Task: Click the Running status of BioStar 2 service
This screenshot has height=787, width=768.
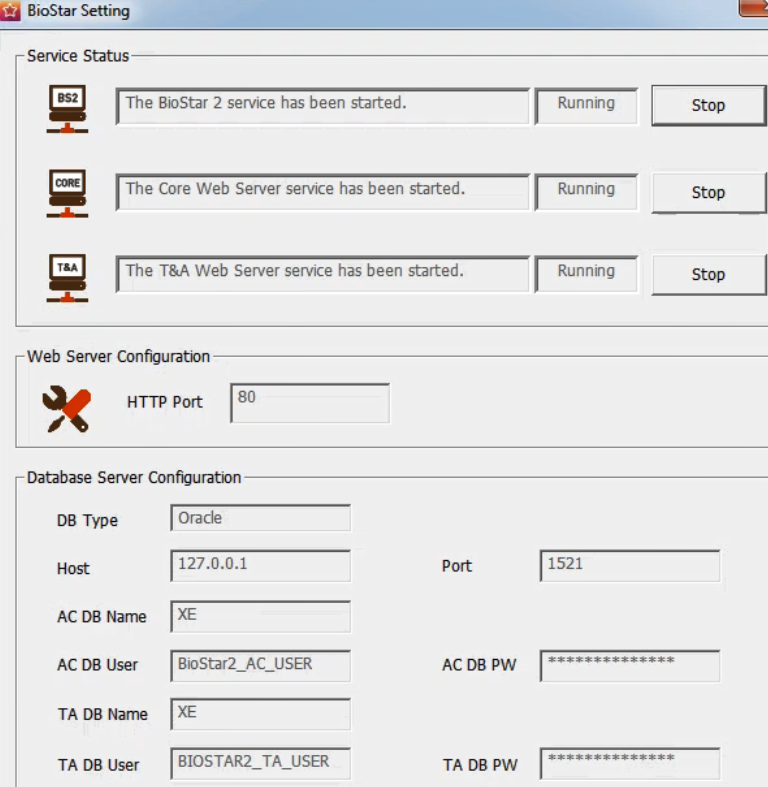Action: point(586,106)
